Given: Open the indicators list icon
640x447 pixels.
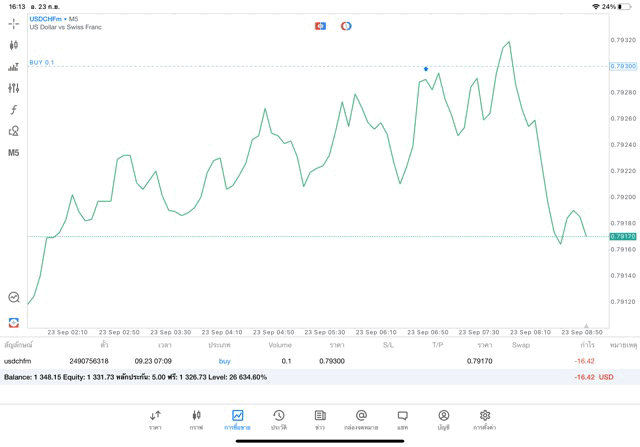Looking at the screenshot, I should [x=13, y=67].
